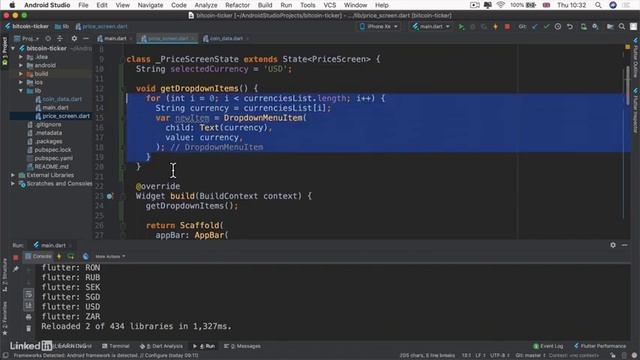This screenshot has width=640, height=360.
Task: Open the Project view type dropdown
Action: [x=27, y=38]
